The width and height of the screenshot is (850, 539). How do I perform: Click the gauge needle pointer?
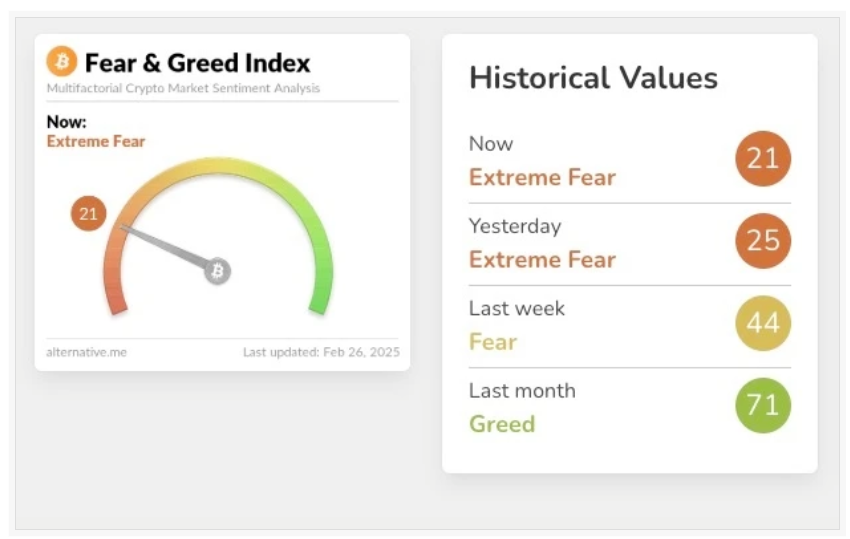tap(165, 246)
